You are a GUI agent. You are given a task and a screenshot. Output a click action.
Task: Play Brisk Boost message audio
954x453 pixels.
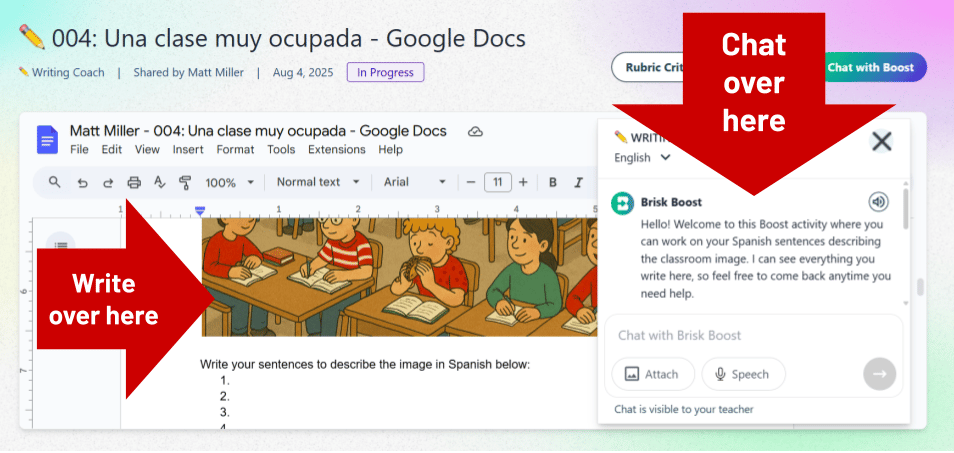[x=878, y=201]
